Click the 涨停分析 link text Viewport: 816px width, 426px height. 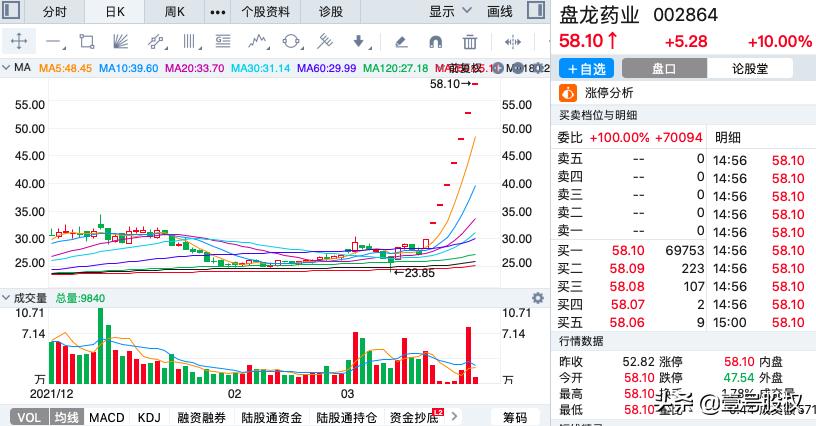click(609, 93)
